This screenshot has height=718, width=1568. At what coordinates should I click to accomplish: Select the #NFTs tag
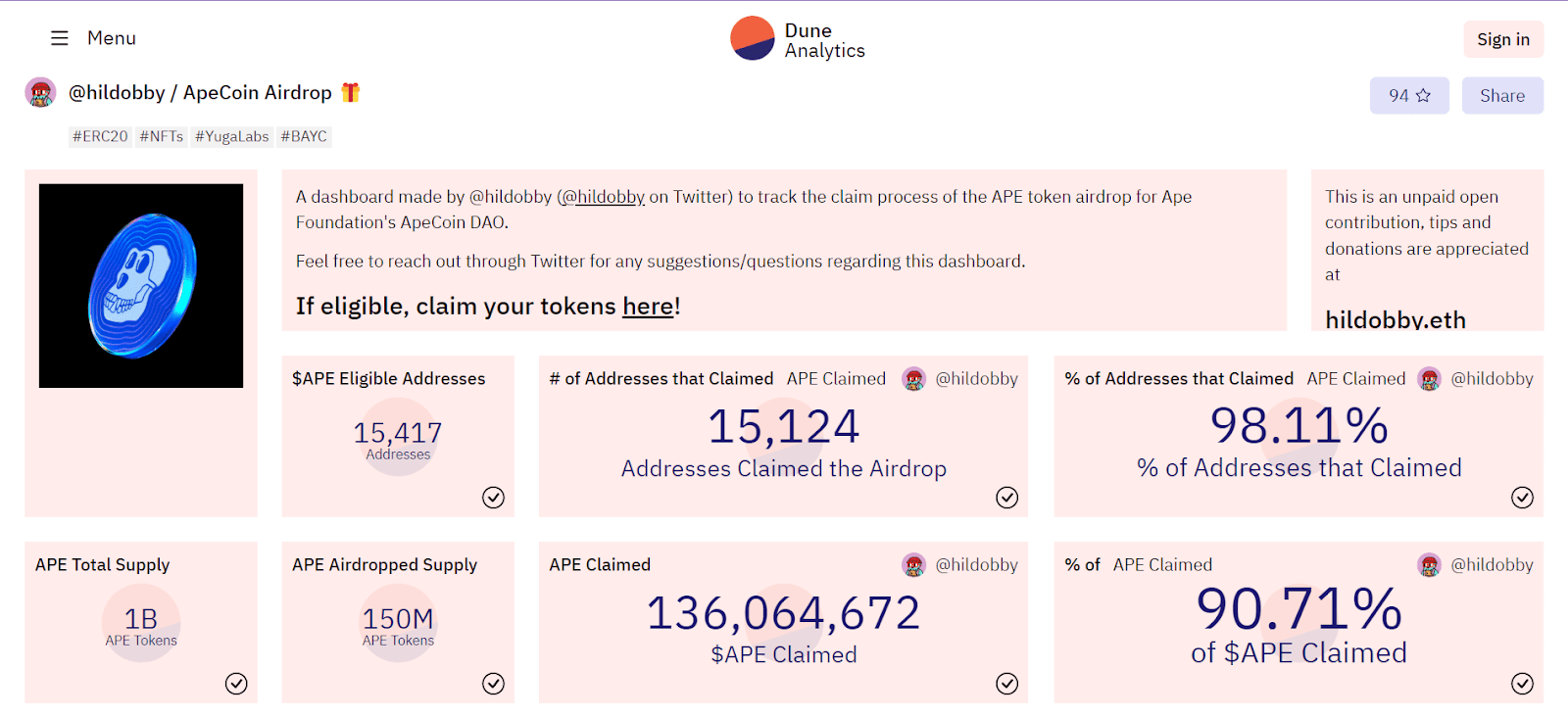(162, 136)
